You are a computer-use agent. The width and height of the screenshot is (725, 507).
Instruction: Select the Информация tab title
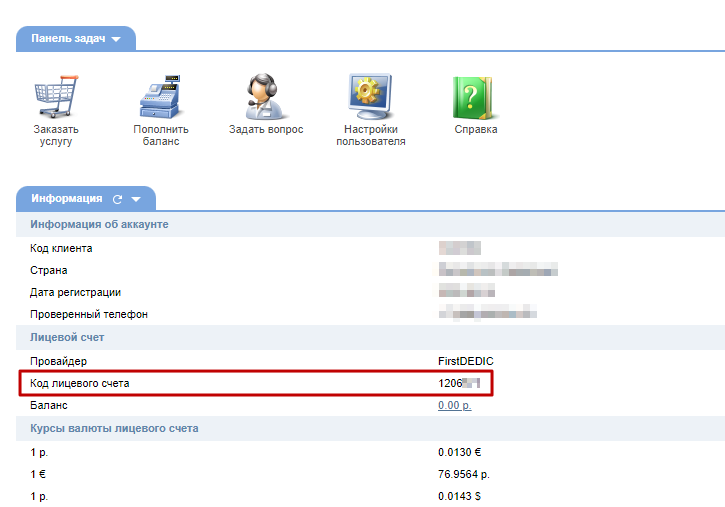point(66,198)
